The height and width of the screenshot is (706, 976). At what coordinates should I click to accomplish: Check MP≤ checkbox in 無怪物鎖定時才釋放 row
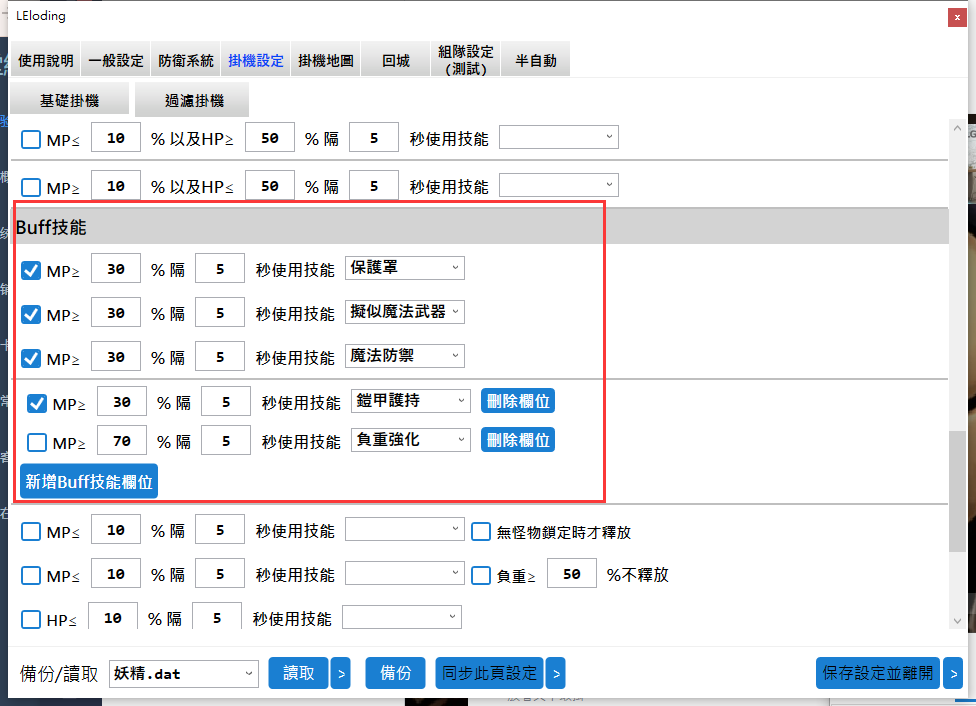coord(30,532)
